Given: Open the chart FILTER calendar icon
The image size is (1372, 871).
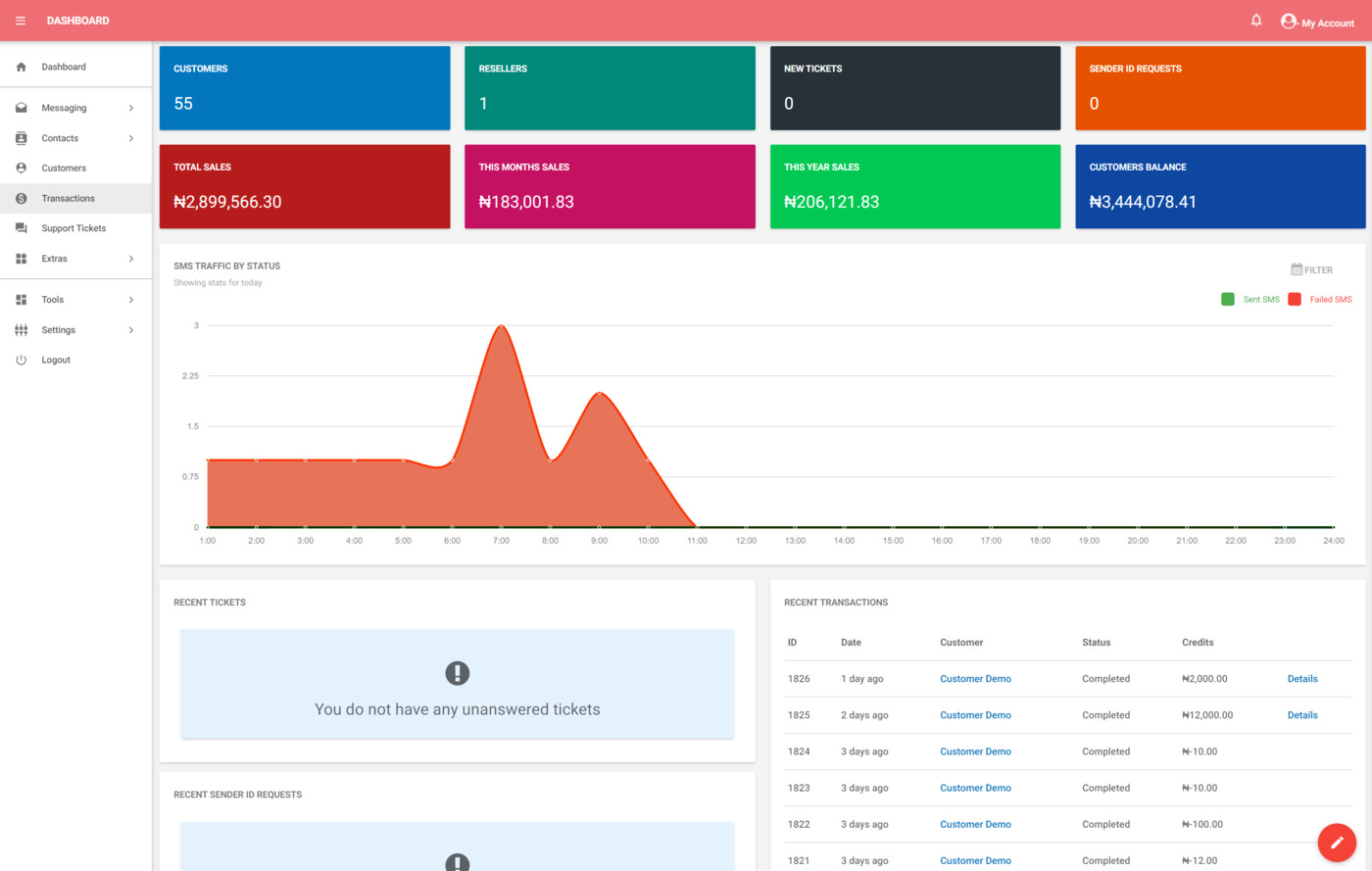Looking at the screenshot, I should tap(1297, 269).
